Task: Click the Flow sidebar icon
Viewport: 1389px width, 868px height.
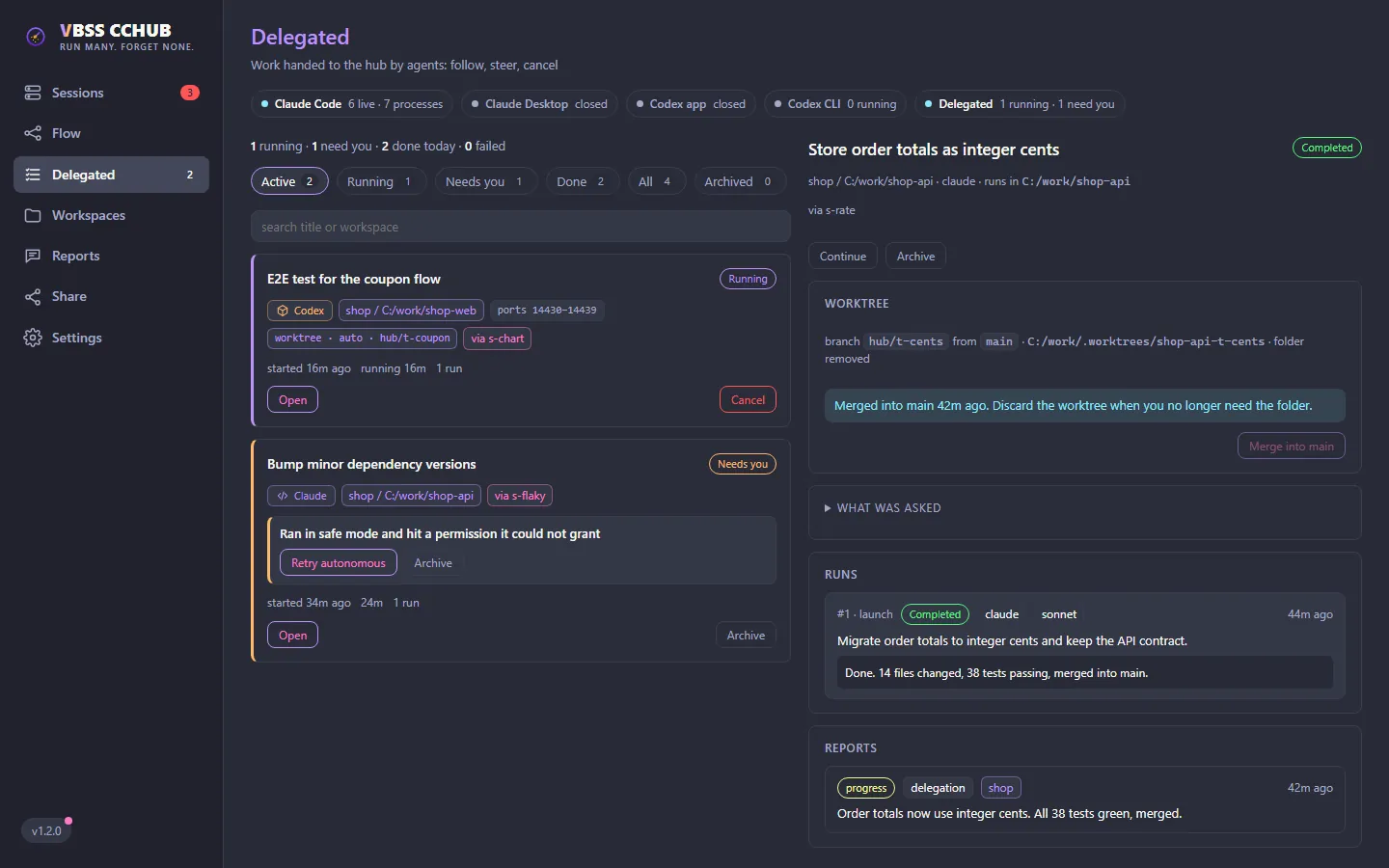Action: (x=33, y=133)
